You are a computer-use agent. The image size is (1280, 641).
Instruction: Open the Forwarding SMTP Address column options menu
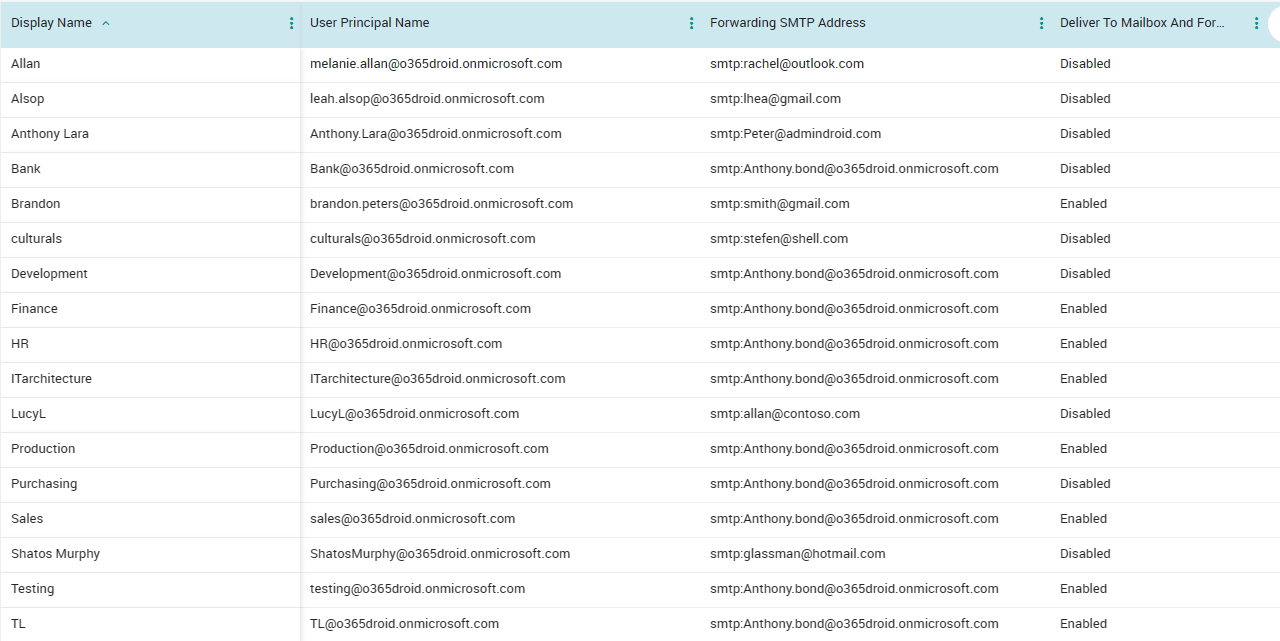pos(1041,22)
